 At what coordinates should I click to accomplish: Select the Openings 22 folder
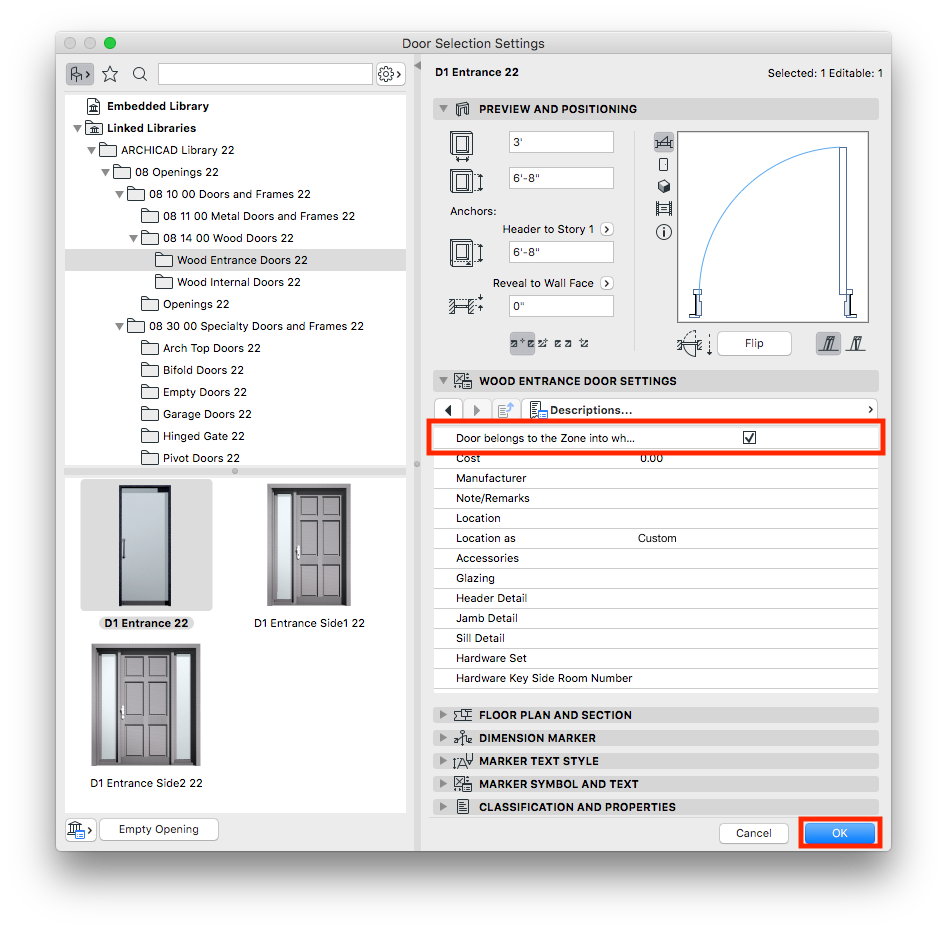tap(196, 304)
